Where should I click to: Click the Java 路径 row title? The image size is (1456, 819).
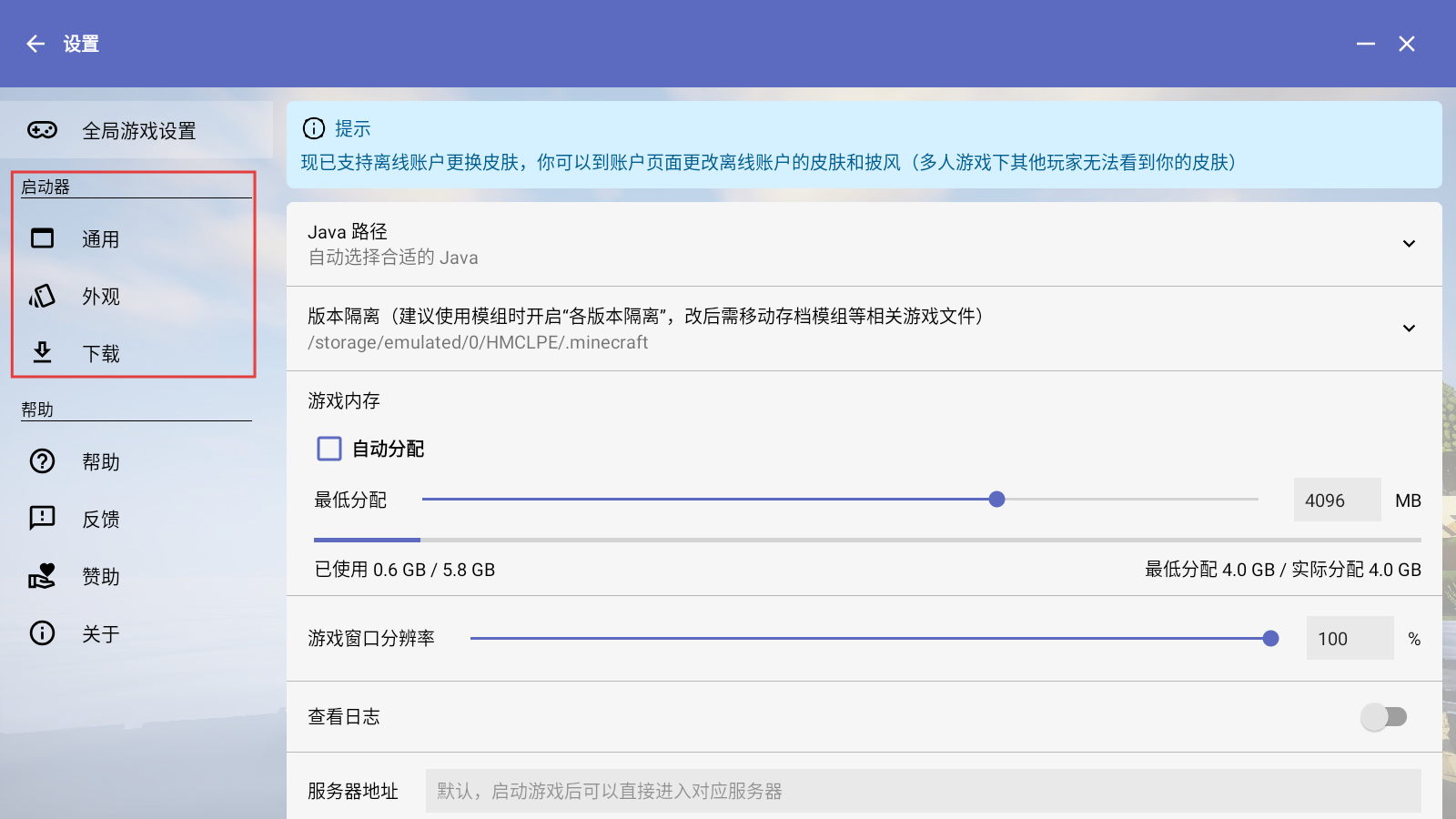click(x=348, y=231)
